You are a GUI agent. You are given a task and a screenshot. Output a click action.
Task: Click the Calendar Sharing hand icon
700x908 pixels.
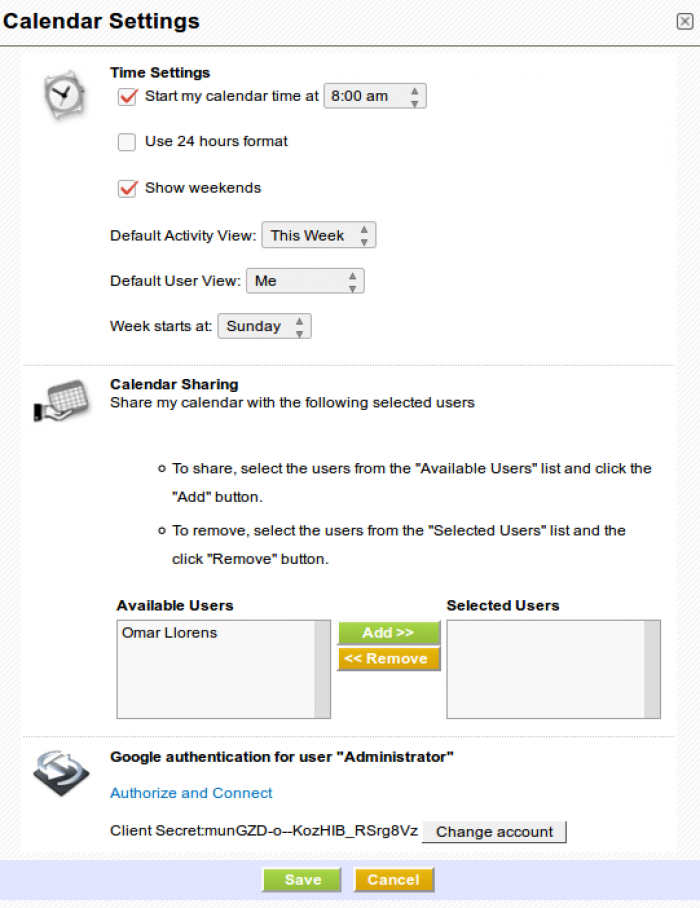pyautogui.click(x=61, y=402)
